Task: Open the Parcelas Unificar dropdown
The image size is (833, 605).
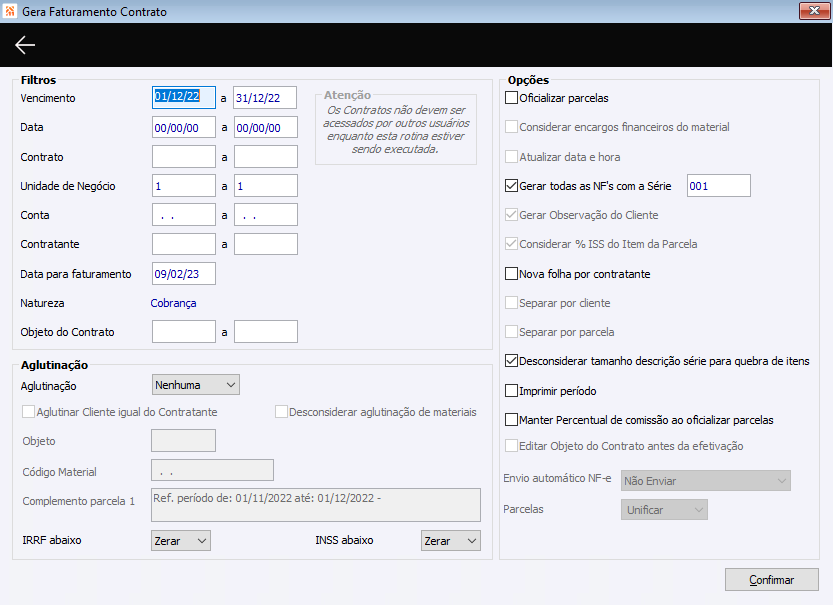Action: pyautogui.click(x=664, y=510)
